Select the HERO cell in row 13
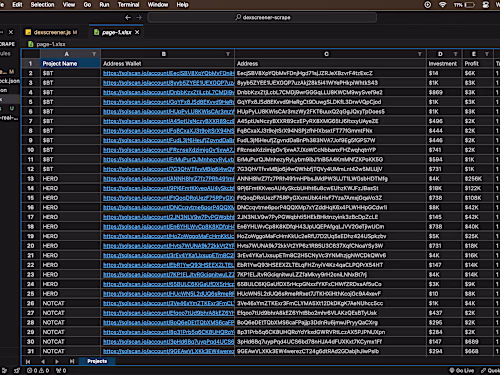500x375 pixels. tap(70, 179)
